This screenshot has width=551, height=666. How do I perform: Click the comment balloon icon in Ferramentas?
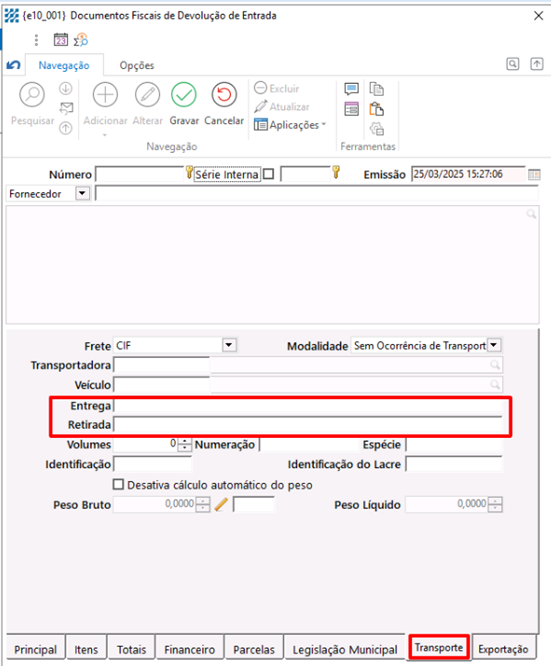pos(351,89)
